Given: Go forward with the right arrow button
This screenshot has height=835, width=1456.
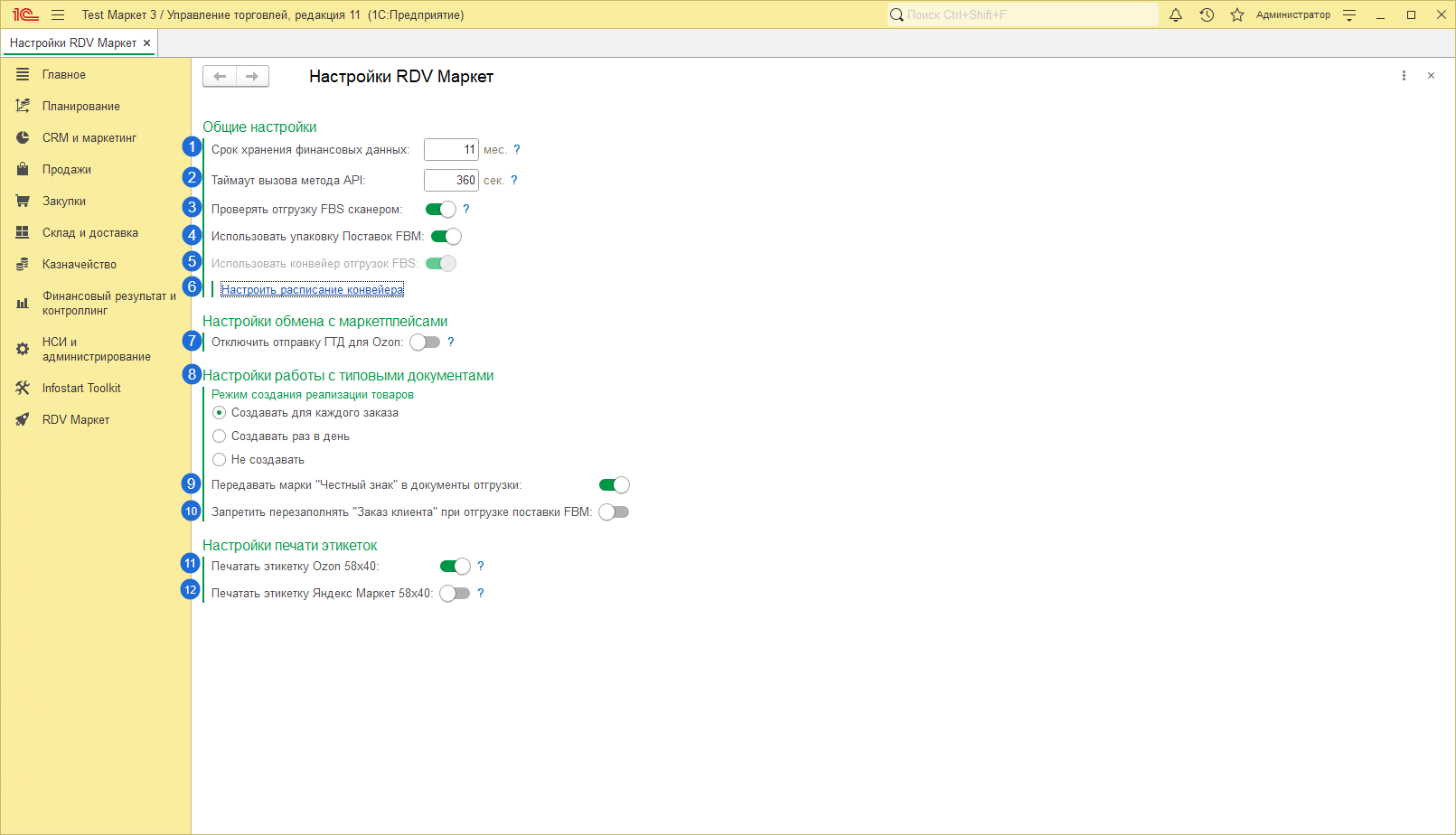Looking at the screenshot, I should click(x=252, y=76).
